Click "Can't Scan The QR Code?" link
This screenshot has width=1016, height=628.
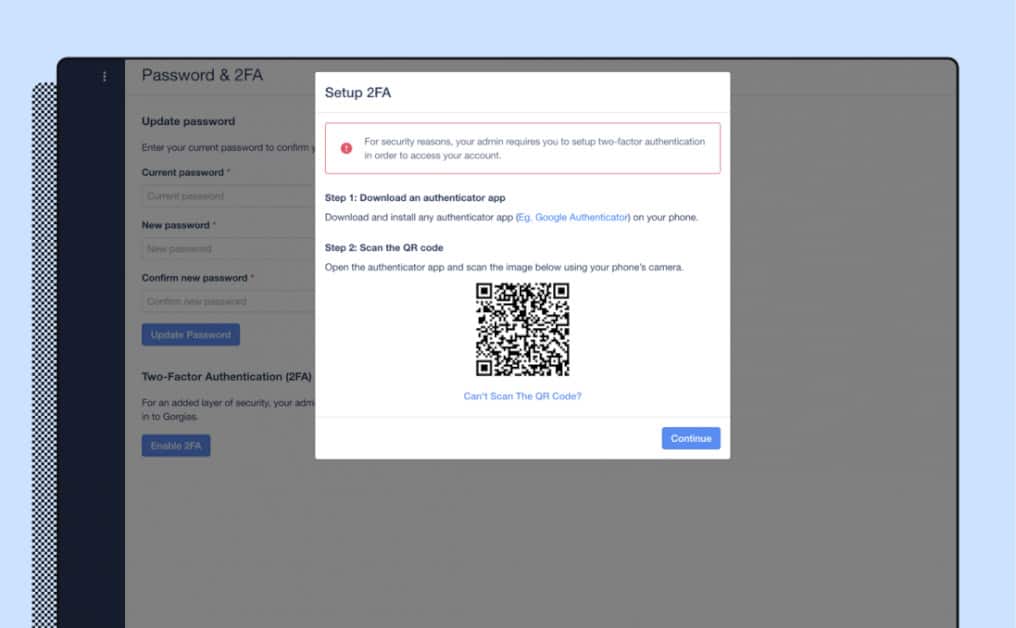522,396
